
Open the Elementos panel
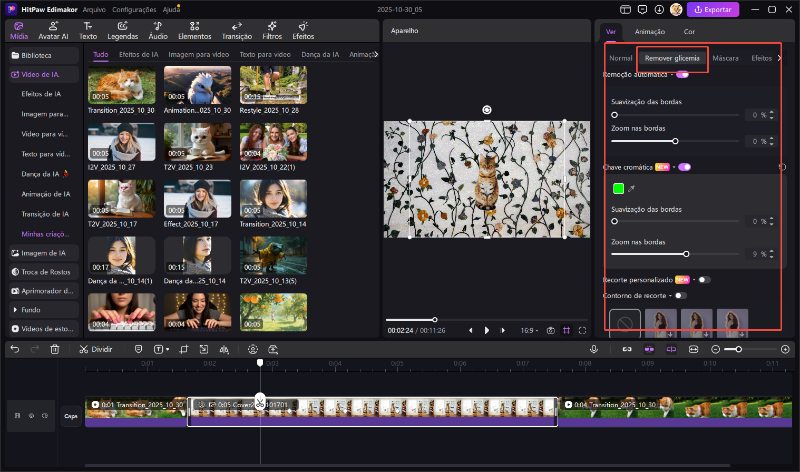tap(194, 31)
